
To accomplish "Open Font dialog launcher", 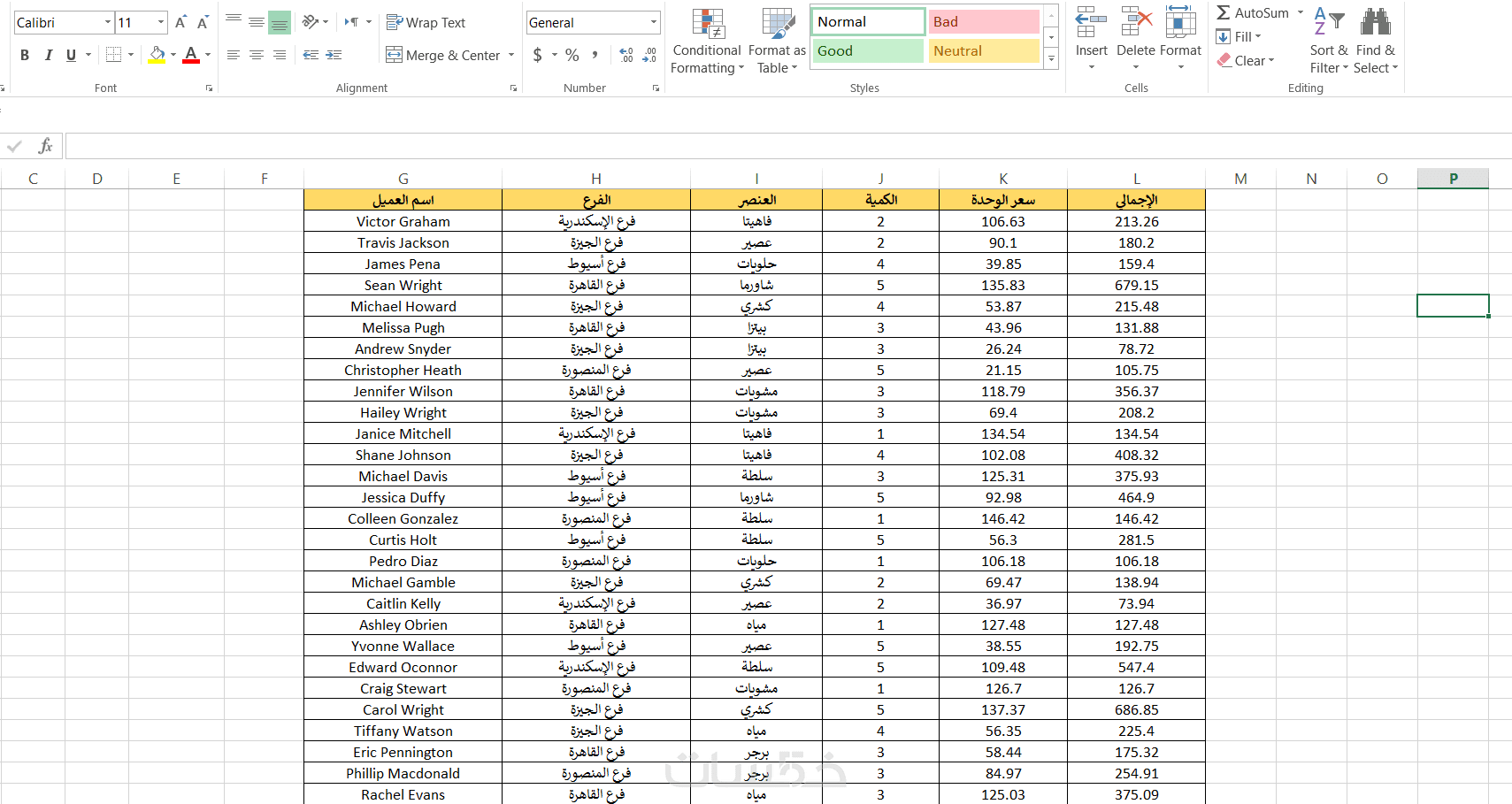I will 210,88.
